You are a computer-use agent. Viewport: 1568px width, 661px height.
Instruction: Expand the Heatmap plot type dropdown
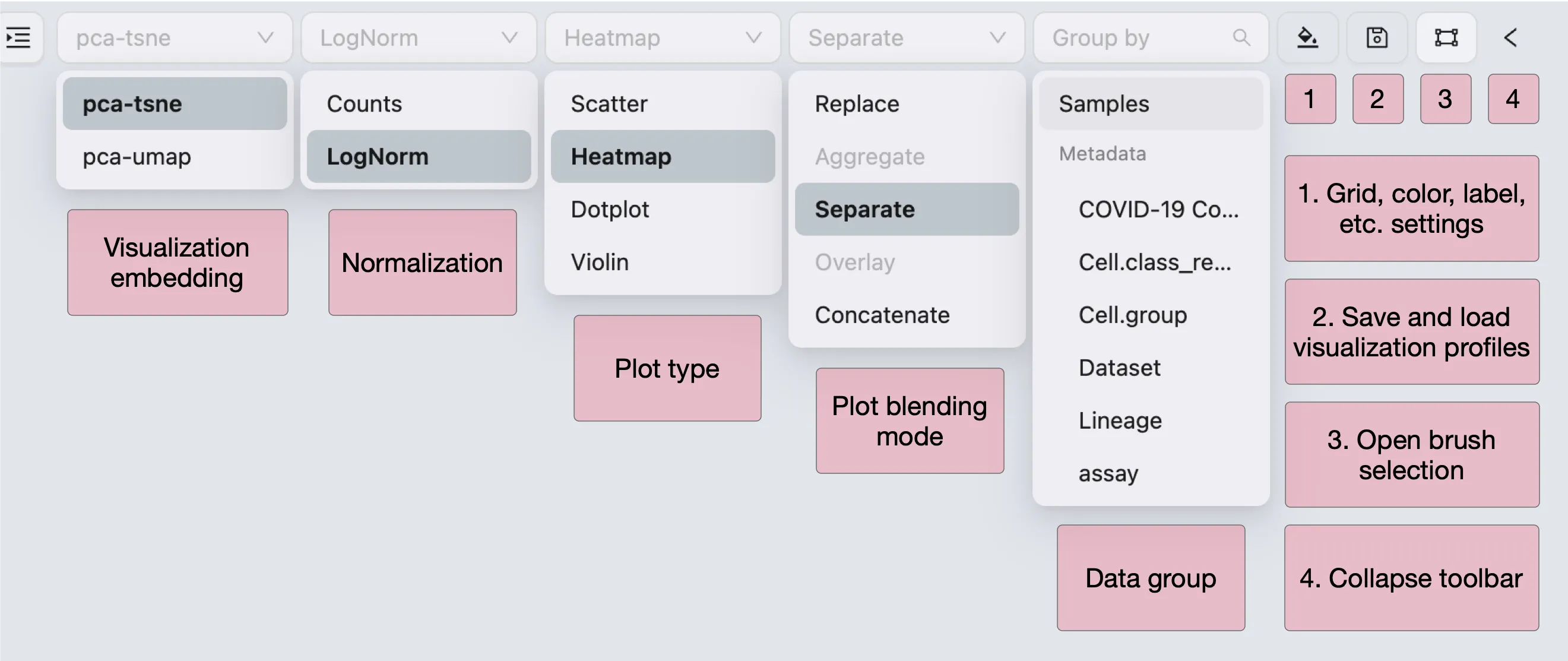pyautogui.click(x=662, y=38)
